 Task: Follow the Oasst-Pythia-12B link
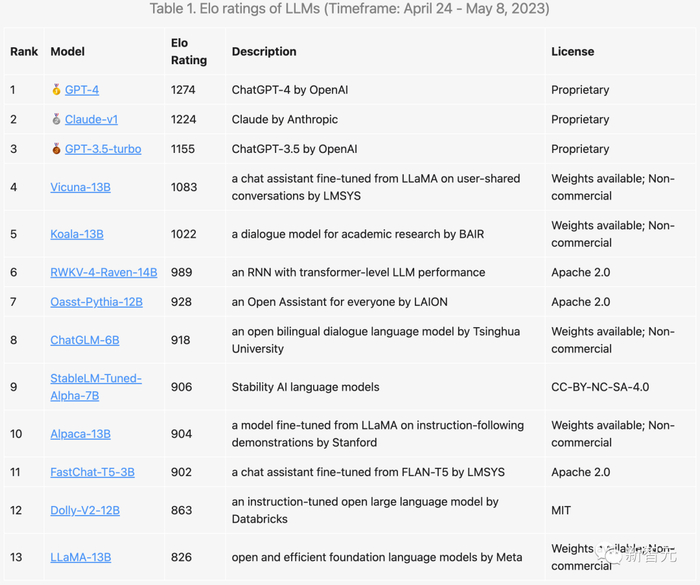96,302
